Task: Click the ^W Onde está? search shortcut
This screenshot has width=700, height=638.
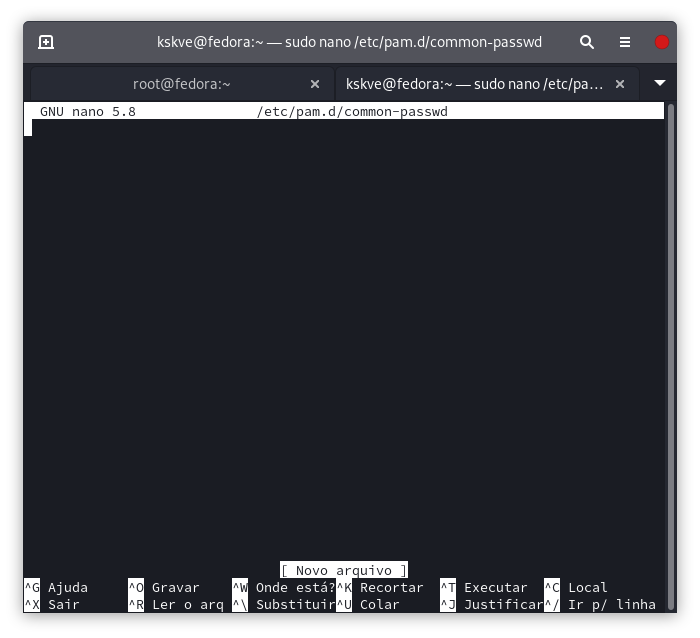Action: point(284,587)
